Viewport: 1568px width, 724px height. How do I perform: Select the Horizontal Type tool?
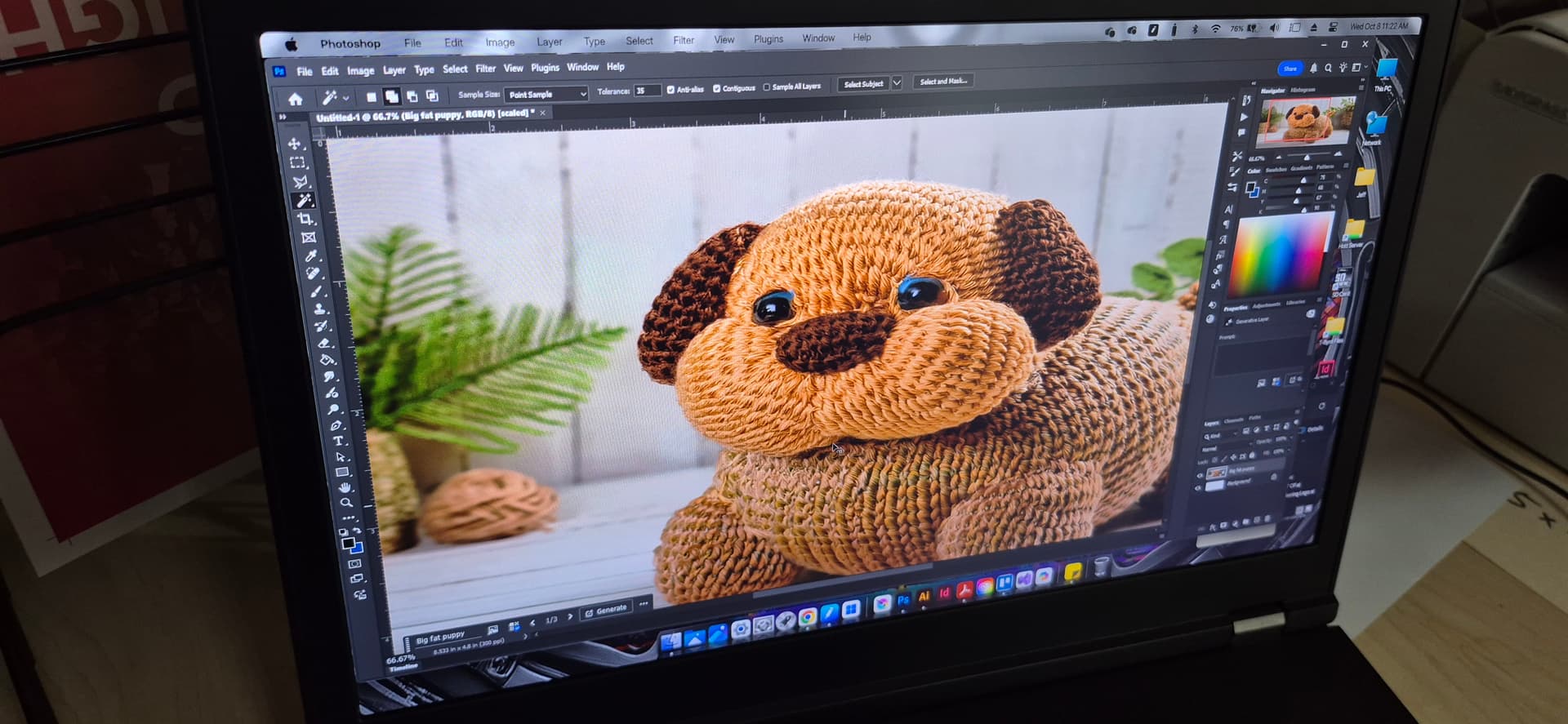337,441
